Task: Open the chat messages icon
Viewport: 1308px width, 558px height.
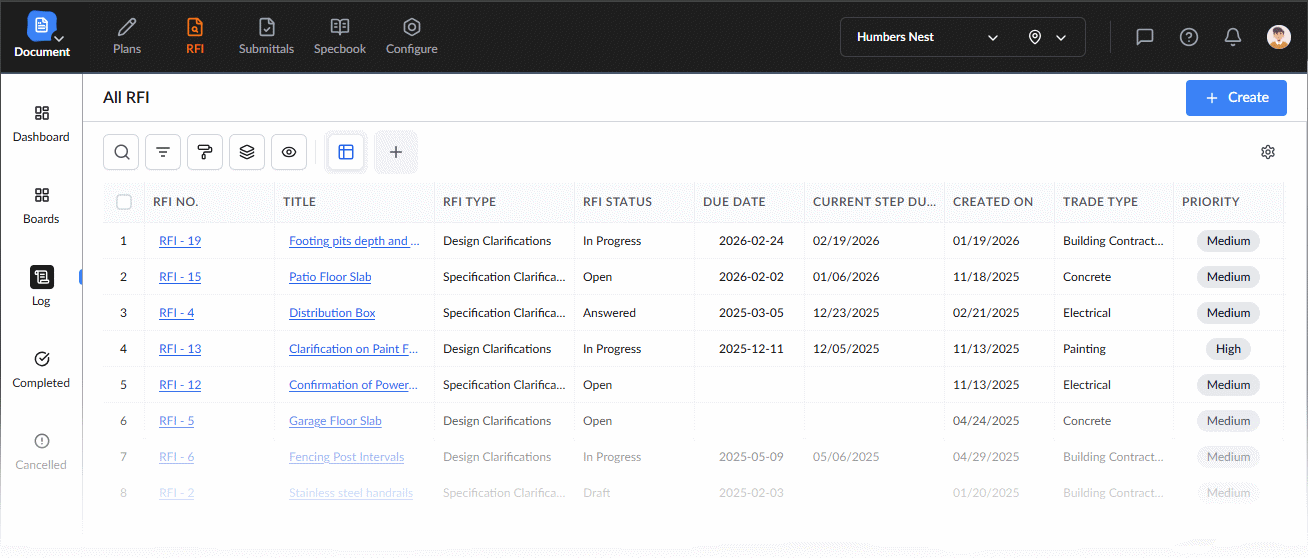Action: pyautogui.click(x=1145, y=37)
